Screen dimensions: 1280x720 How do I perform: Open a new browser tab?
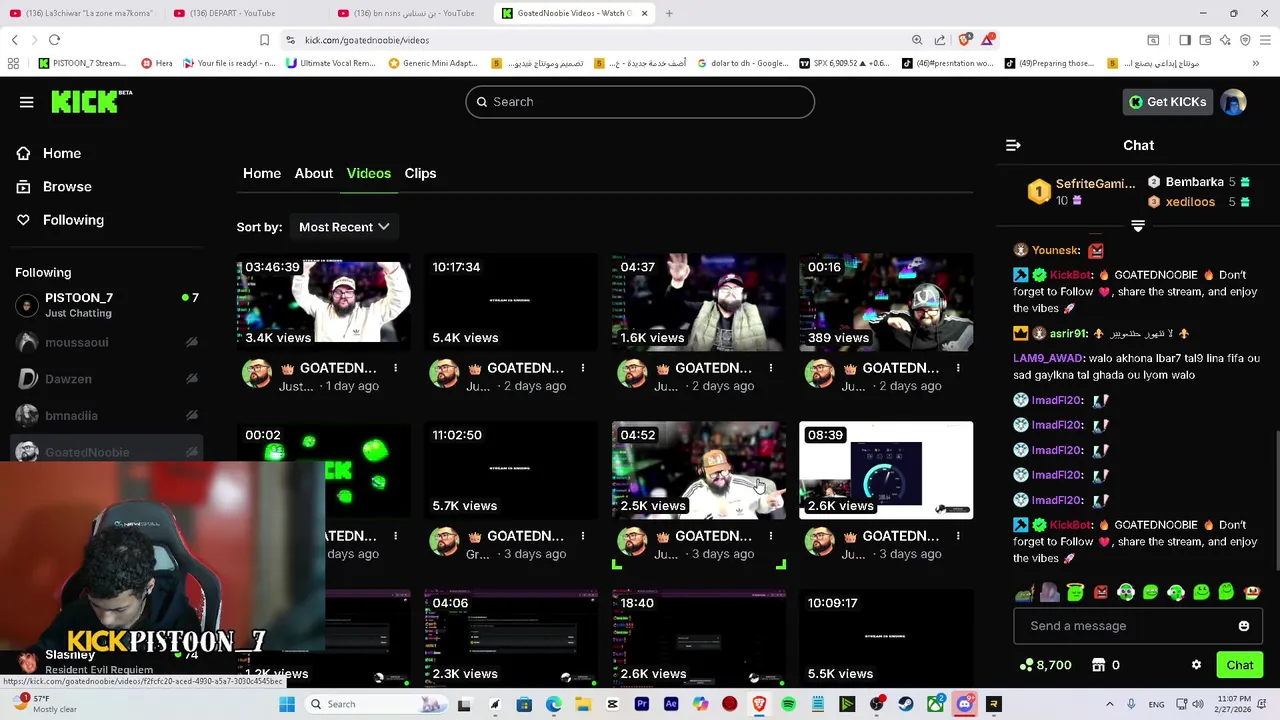coord(669,13)
